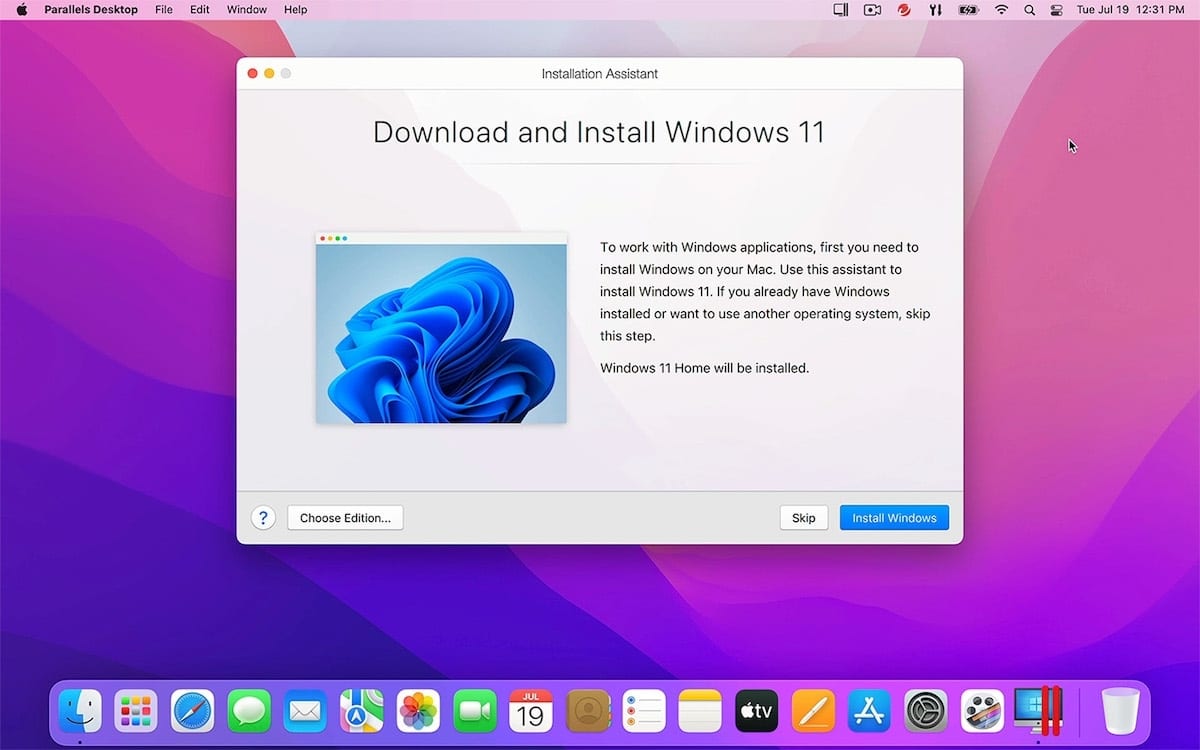Open the File menu
Screen dimensions: 1200x750
(164, 10)
